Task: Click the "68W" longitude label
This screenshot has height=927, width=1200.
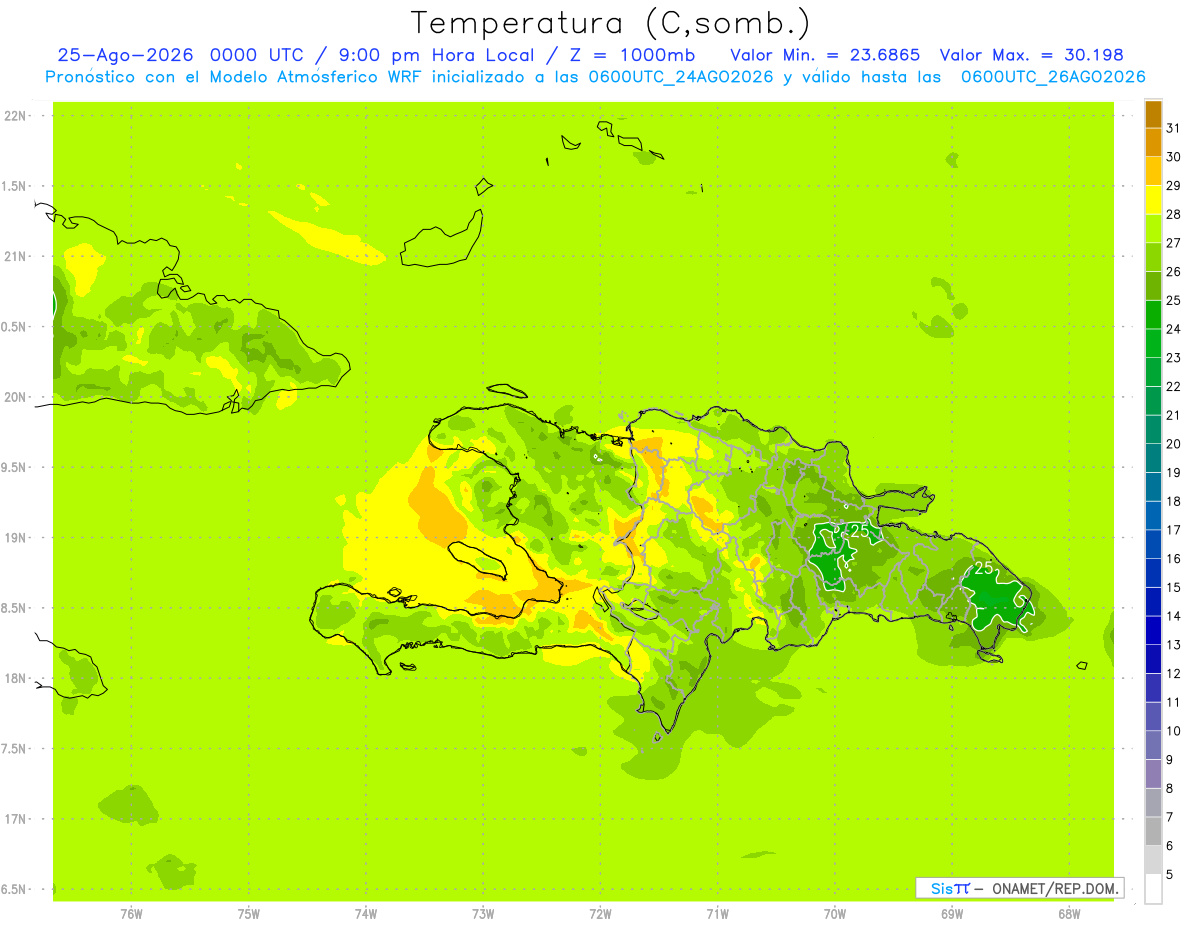Action: (1068, 913)
